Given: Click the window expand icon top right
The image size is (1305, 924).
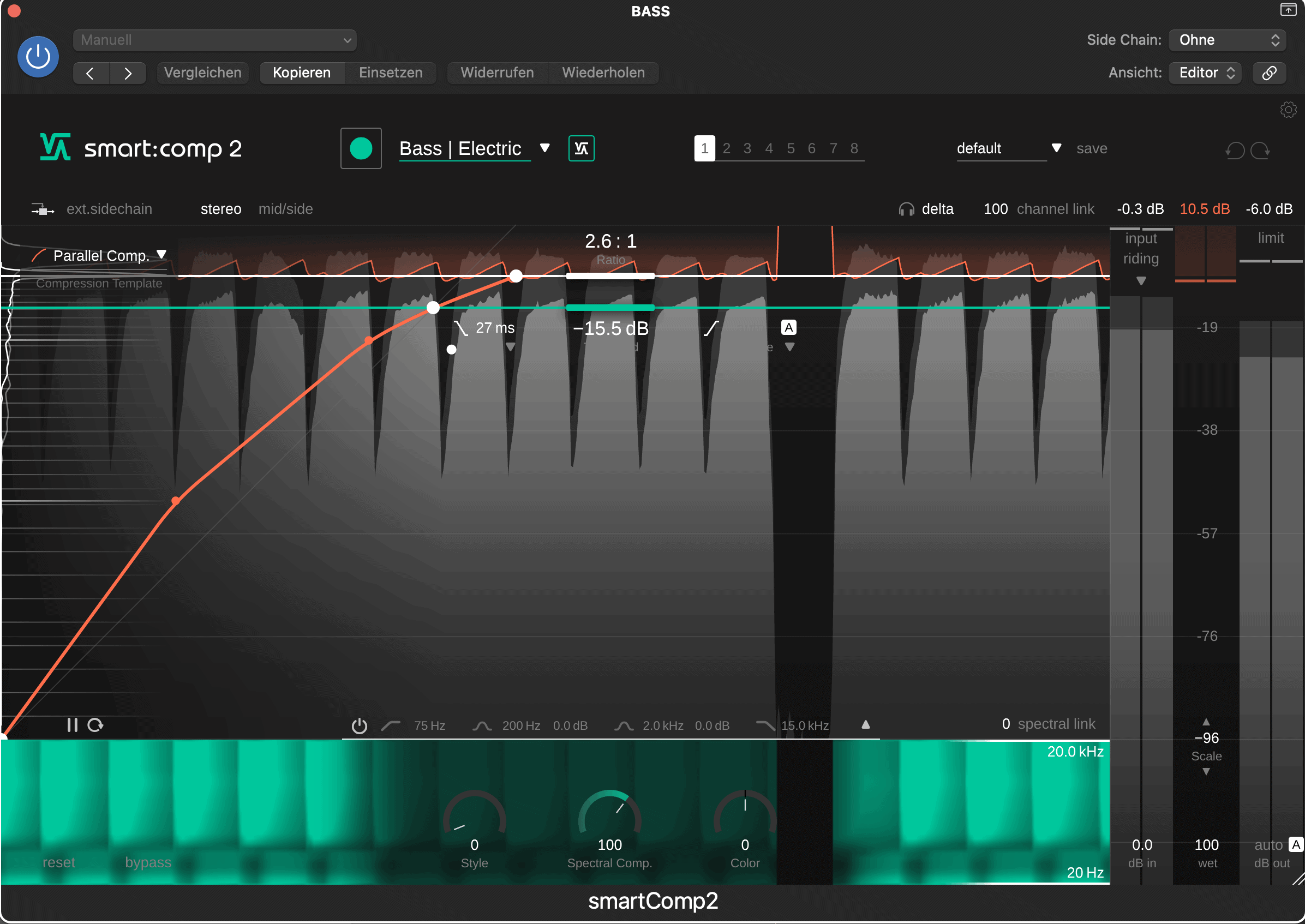Looking at the screenshot, I should point(1288,10).
